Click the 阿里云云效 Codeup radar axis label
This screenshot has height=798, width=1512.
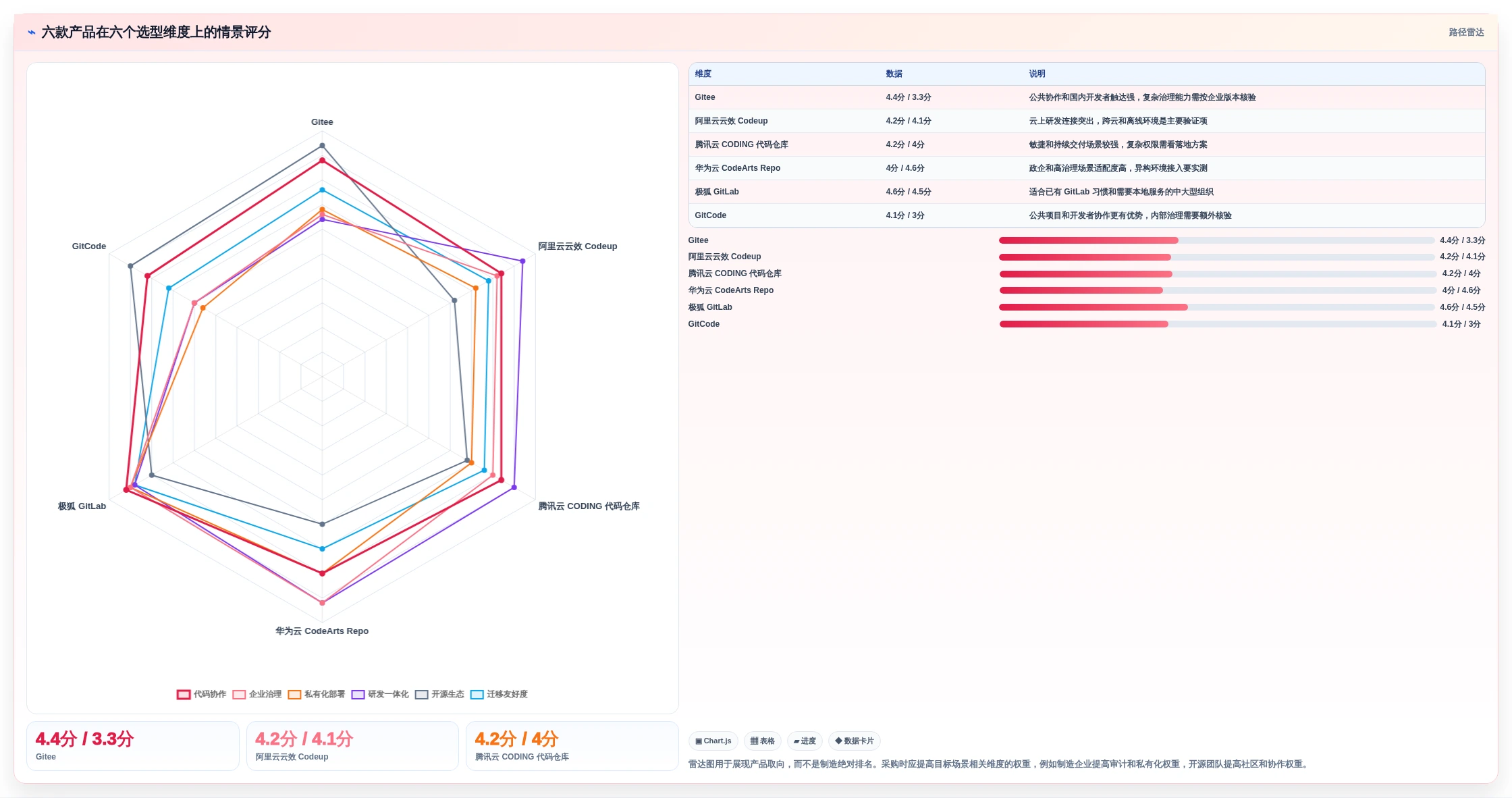point(578,246)
